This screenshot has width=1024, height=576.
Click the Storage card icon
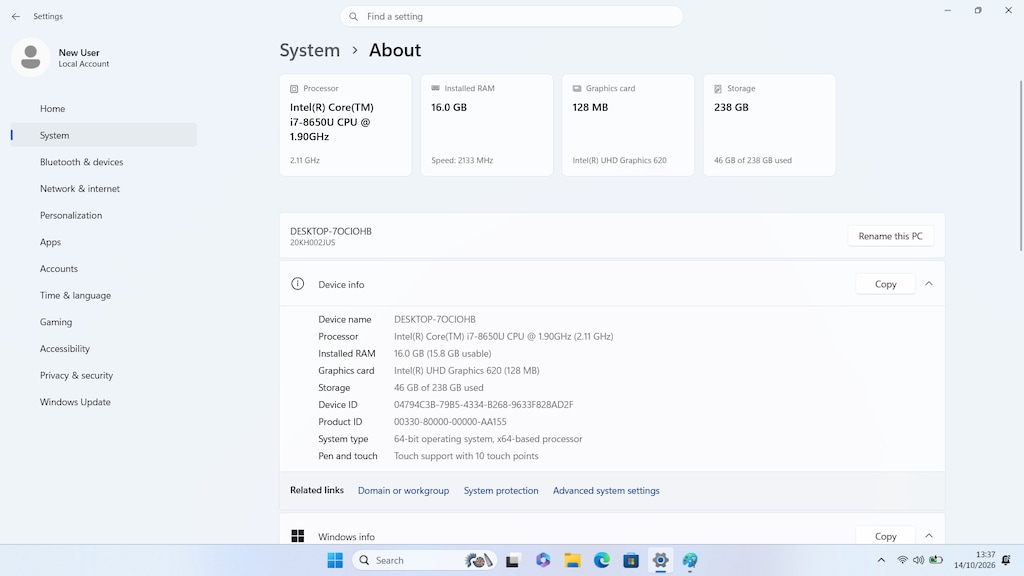718,89
